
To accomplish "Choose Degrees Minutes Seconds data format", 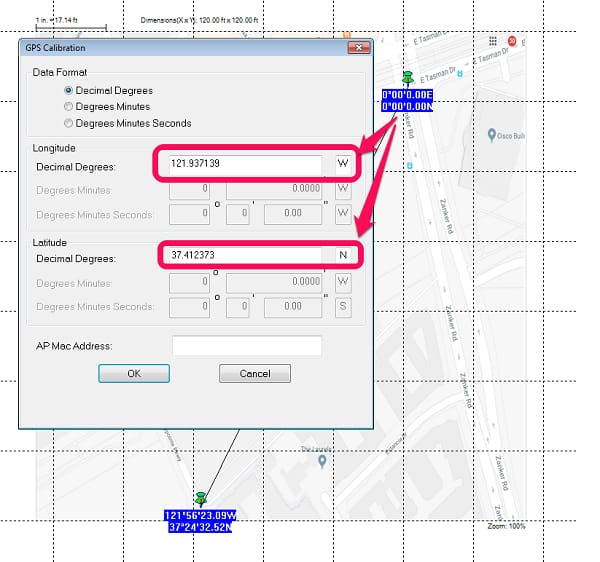I will tap(69, 124).
